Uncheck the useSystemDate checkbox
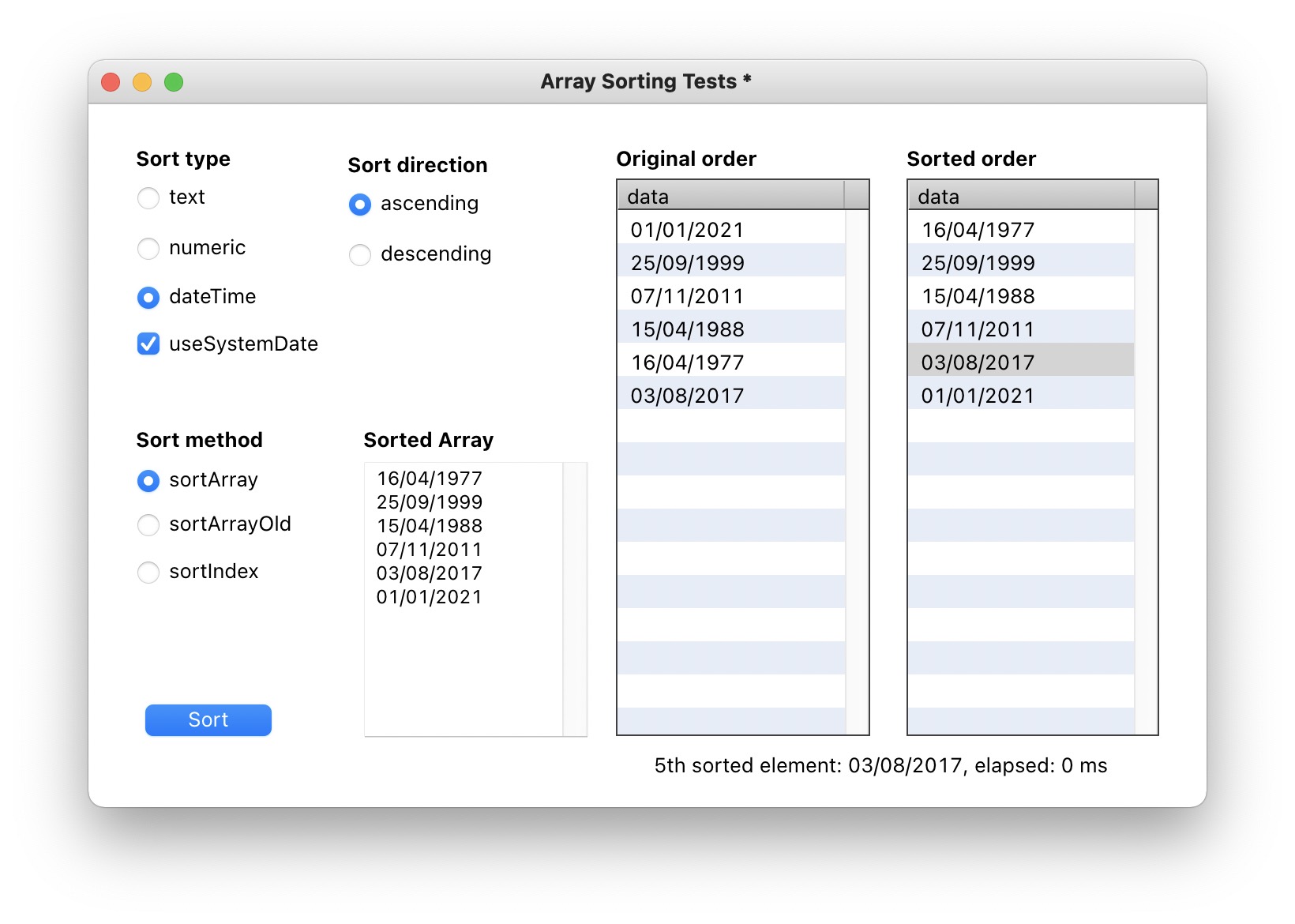Image resolution: width=1295 pixels, height=924 pixels. pos(148,344)
